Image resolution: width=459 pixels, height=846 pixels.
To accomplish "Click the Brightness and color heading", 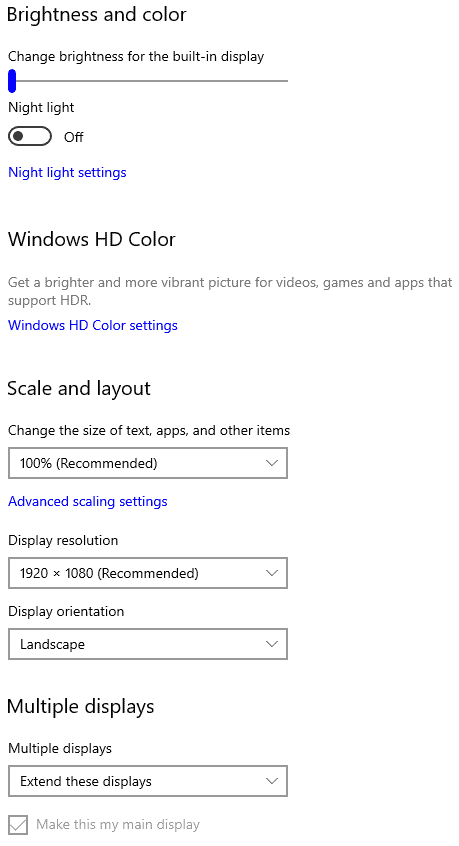I will pyautogui.click(x=97, y=14).
